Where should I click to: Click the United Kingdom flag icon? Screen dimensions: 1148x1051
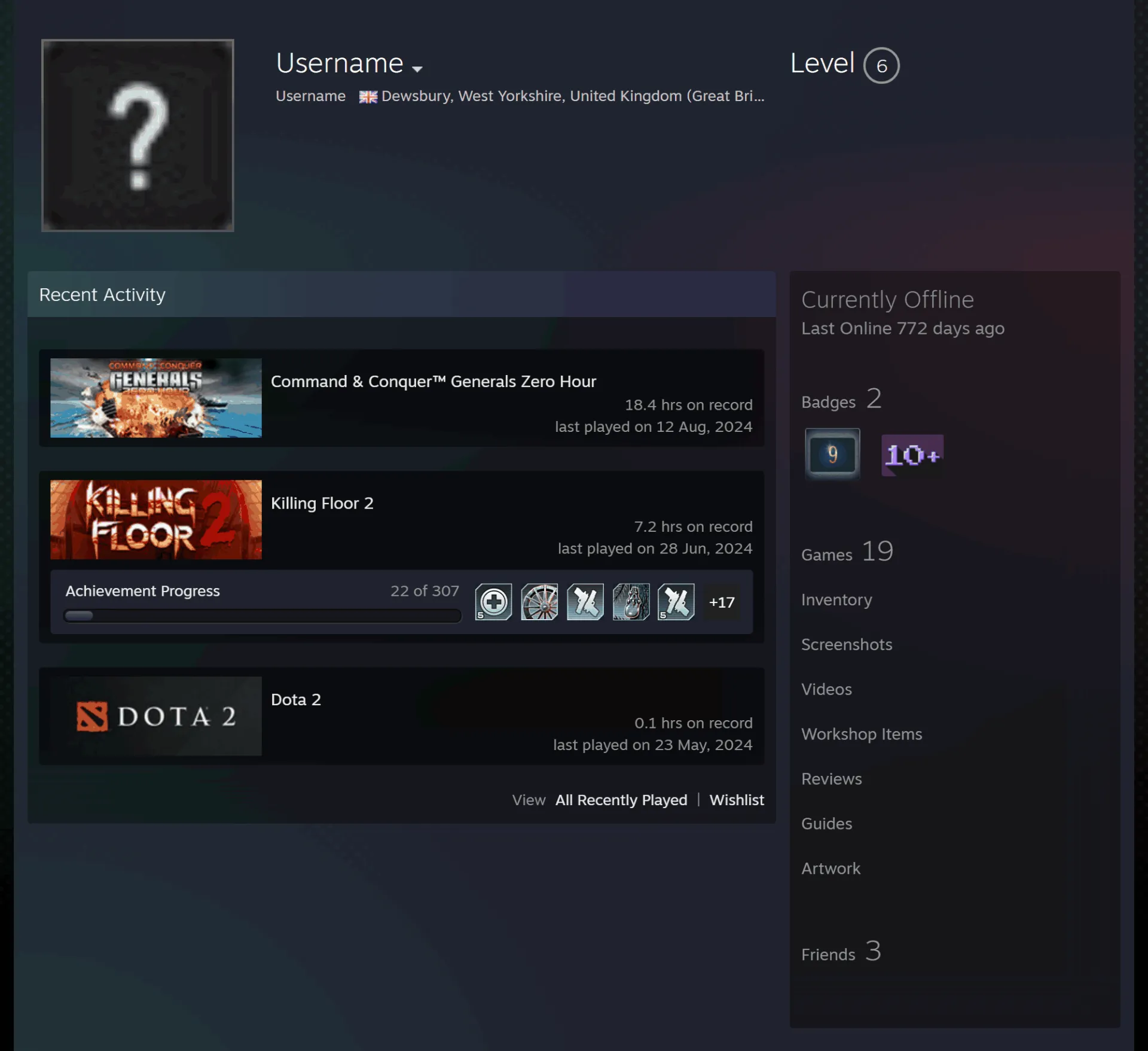(368, 97)
